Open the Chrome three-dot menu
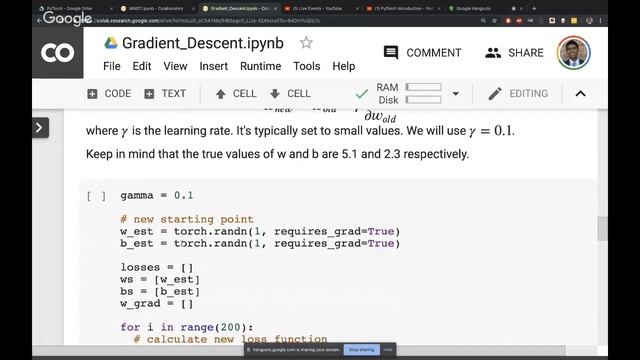The image size is (640, 360). [x=600, y=20]
